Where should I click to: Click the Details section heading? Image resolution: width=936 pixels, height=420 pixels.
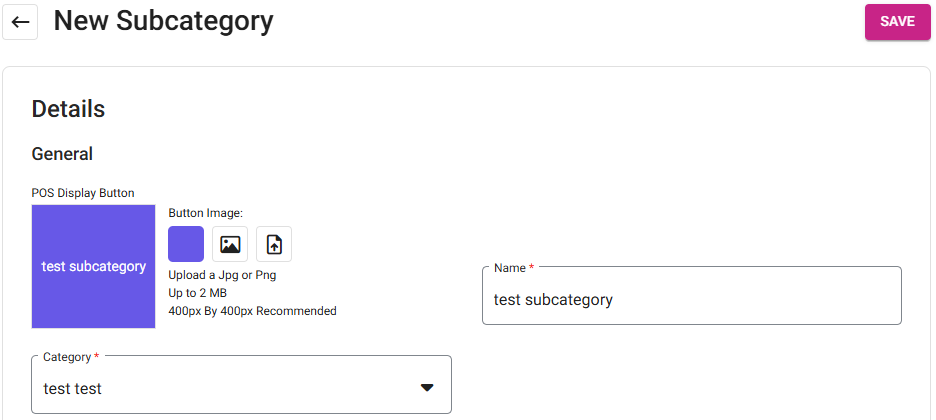(68, 109)
